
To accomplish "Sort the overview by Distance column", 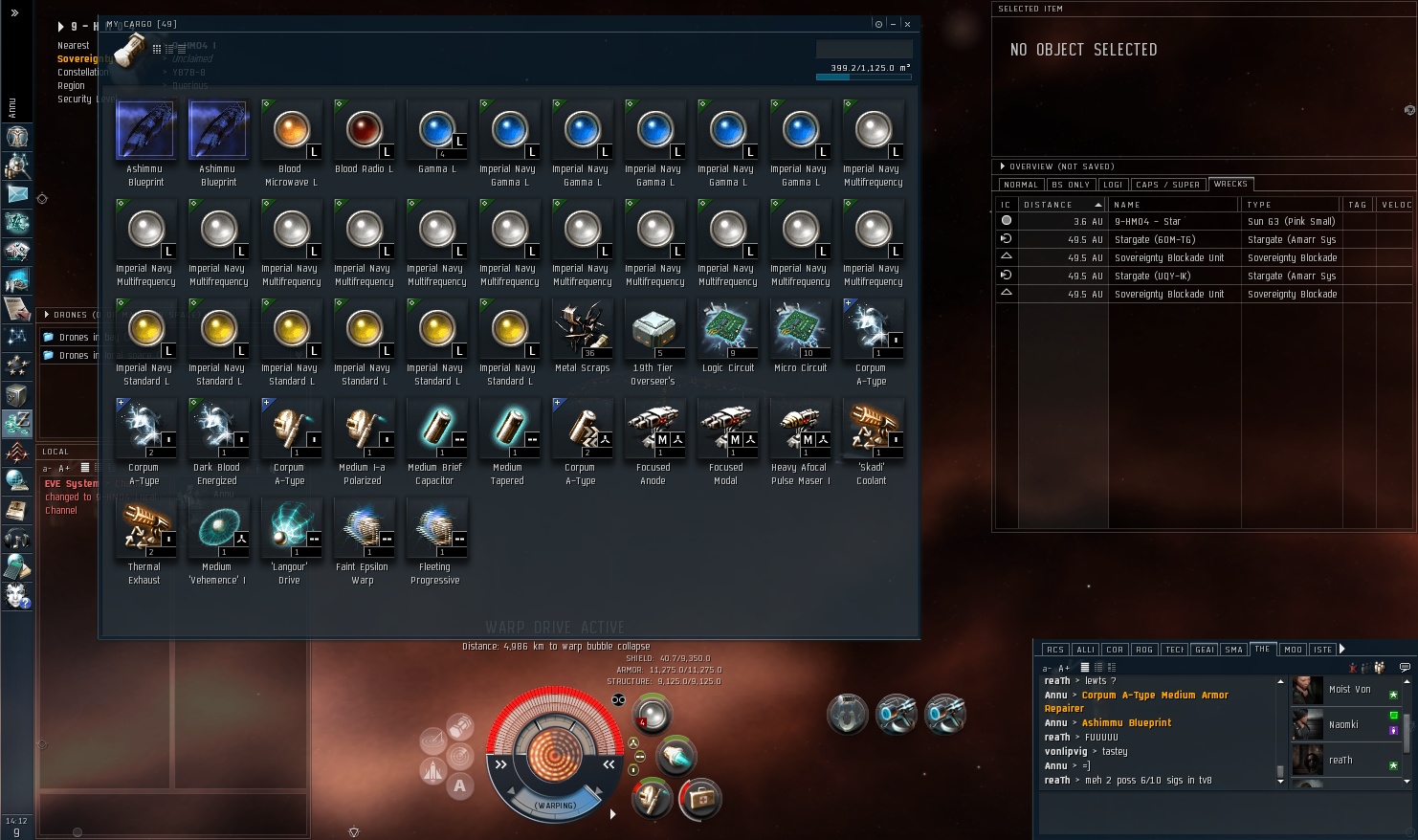I will [1061, 205].
